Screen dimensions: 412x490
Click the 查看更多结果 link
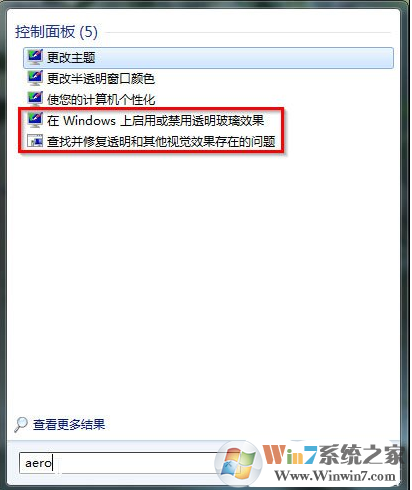click(x=69, y=425)
